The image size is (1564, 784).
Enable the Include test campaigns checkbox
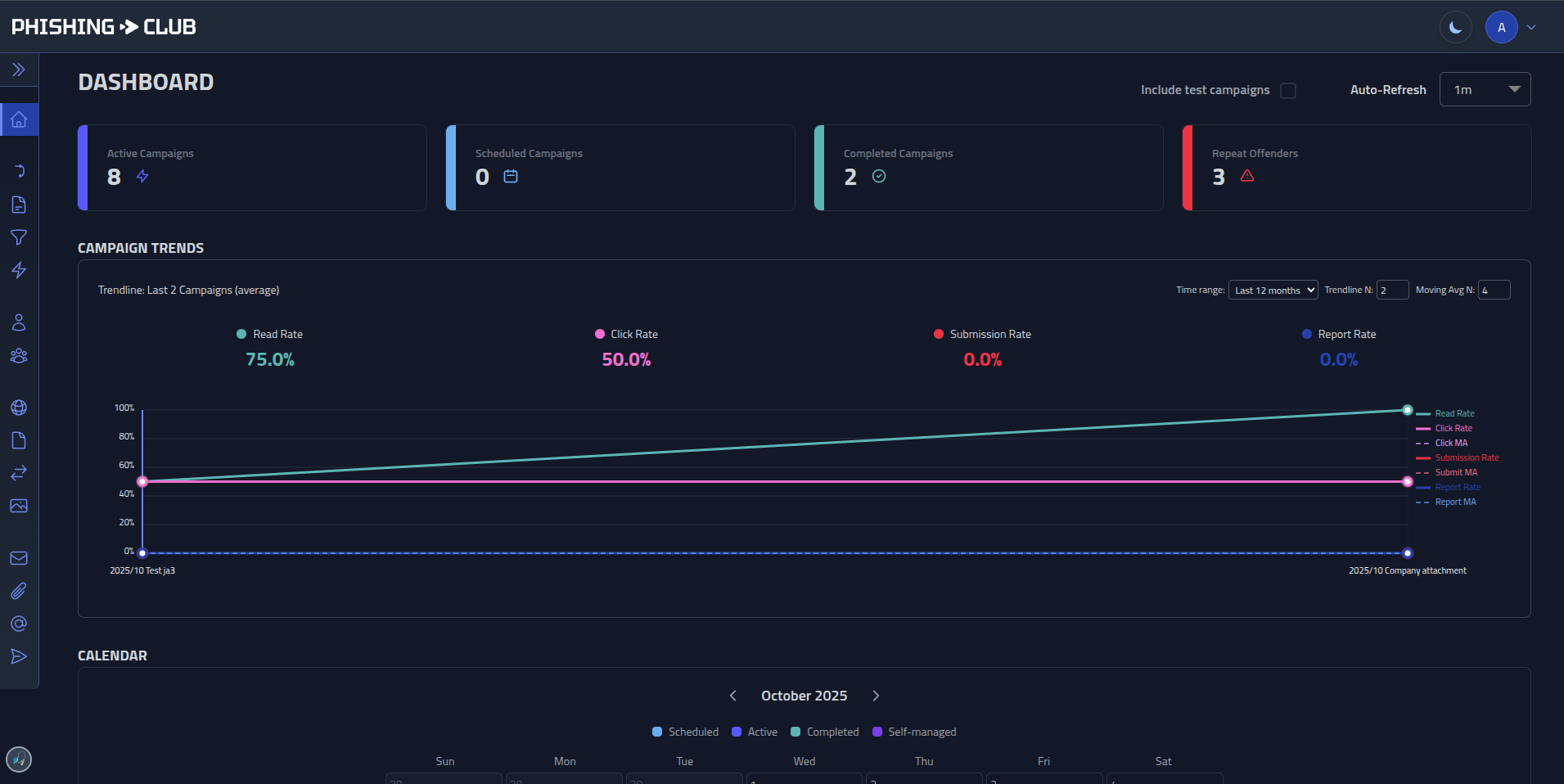pos(1287,91)
